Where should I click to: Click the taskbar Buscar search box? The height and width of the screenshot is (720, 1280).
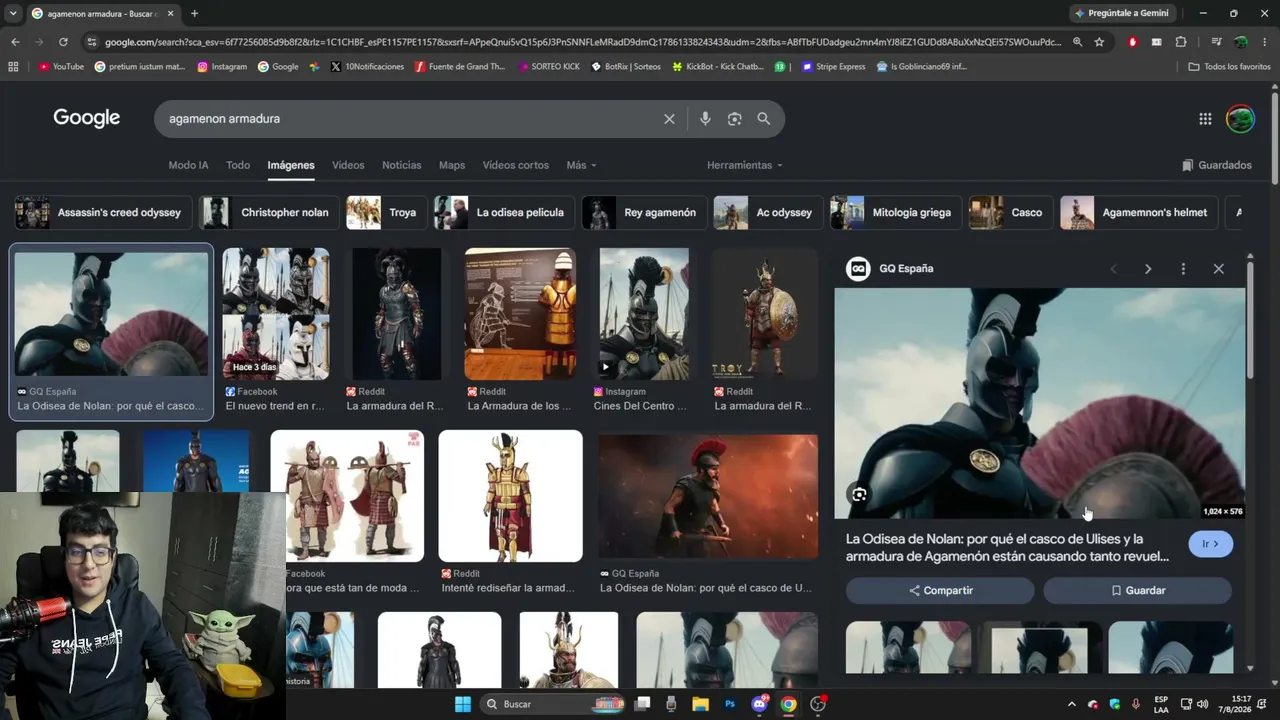553,704
